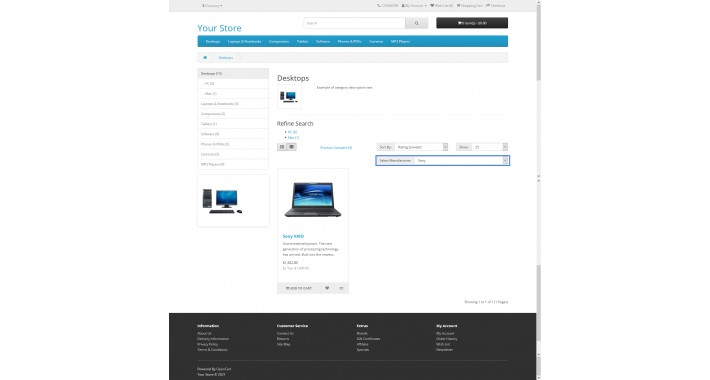Screen dimensions: 710x380
Task: Click the phone number contact icon
Action: [x=379, y=5]
